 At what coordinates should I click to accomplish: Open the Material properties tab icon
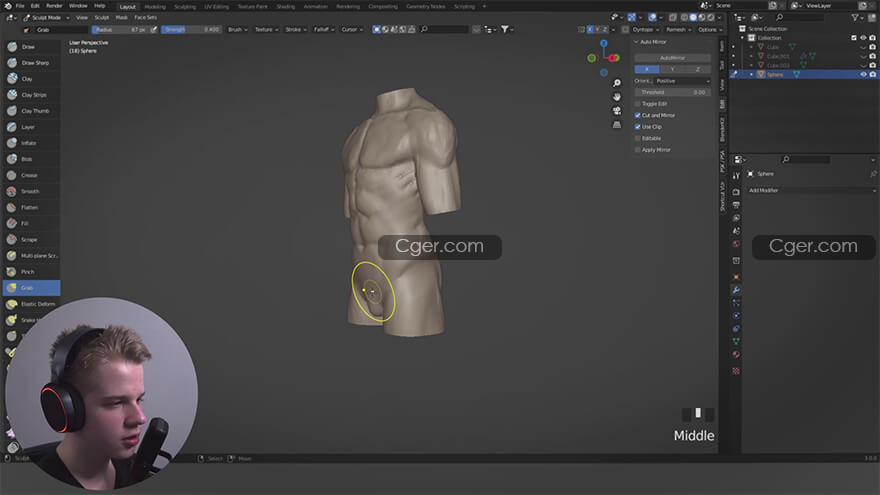point(736,355)
